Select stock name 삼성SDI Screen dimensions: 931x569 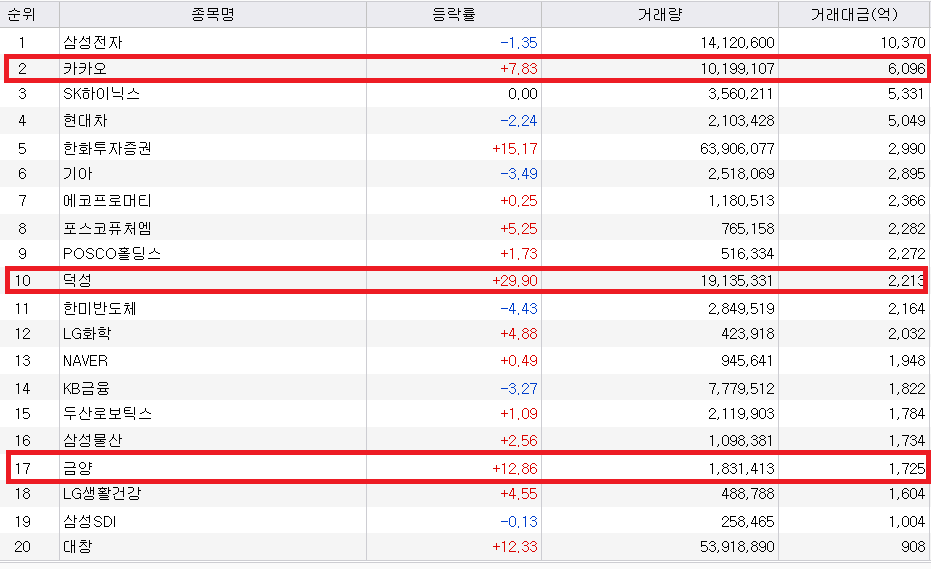pyautogui.click(x=90, y=521)
